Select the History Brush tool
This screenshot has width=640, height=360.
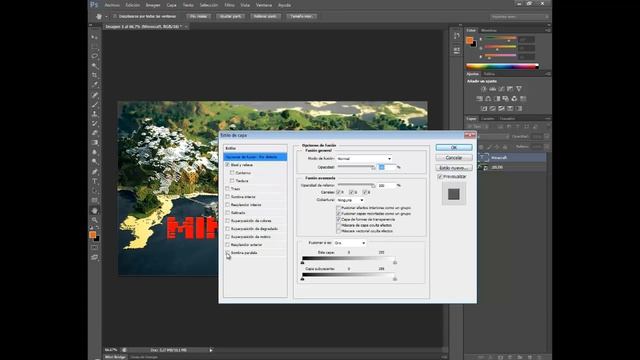tap(95, 123)
